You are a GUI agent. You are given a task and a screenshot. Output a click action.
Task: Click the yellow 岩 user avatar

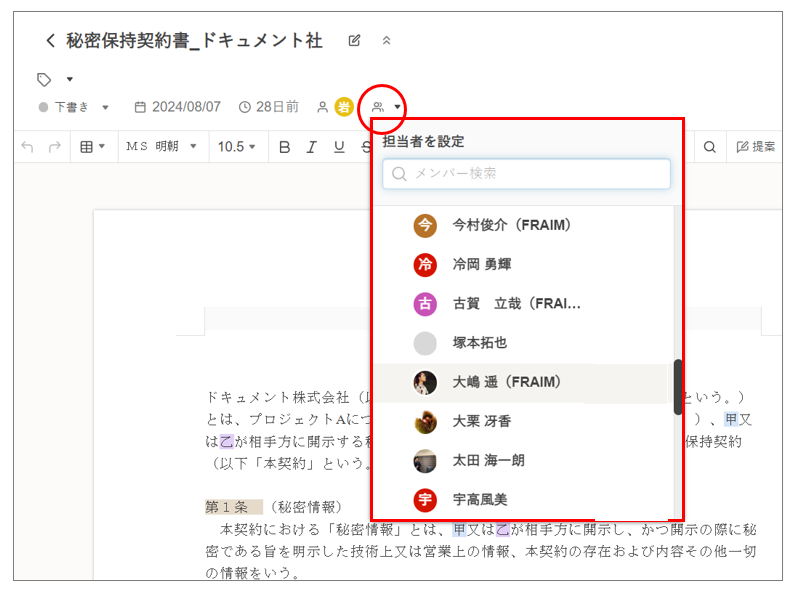(344, 107)
